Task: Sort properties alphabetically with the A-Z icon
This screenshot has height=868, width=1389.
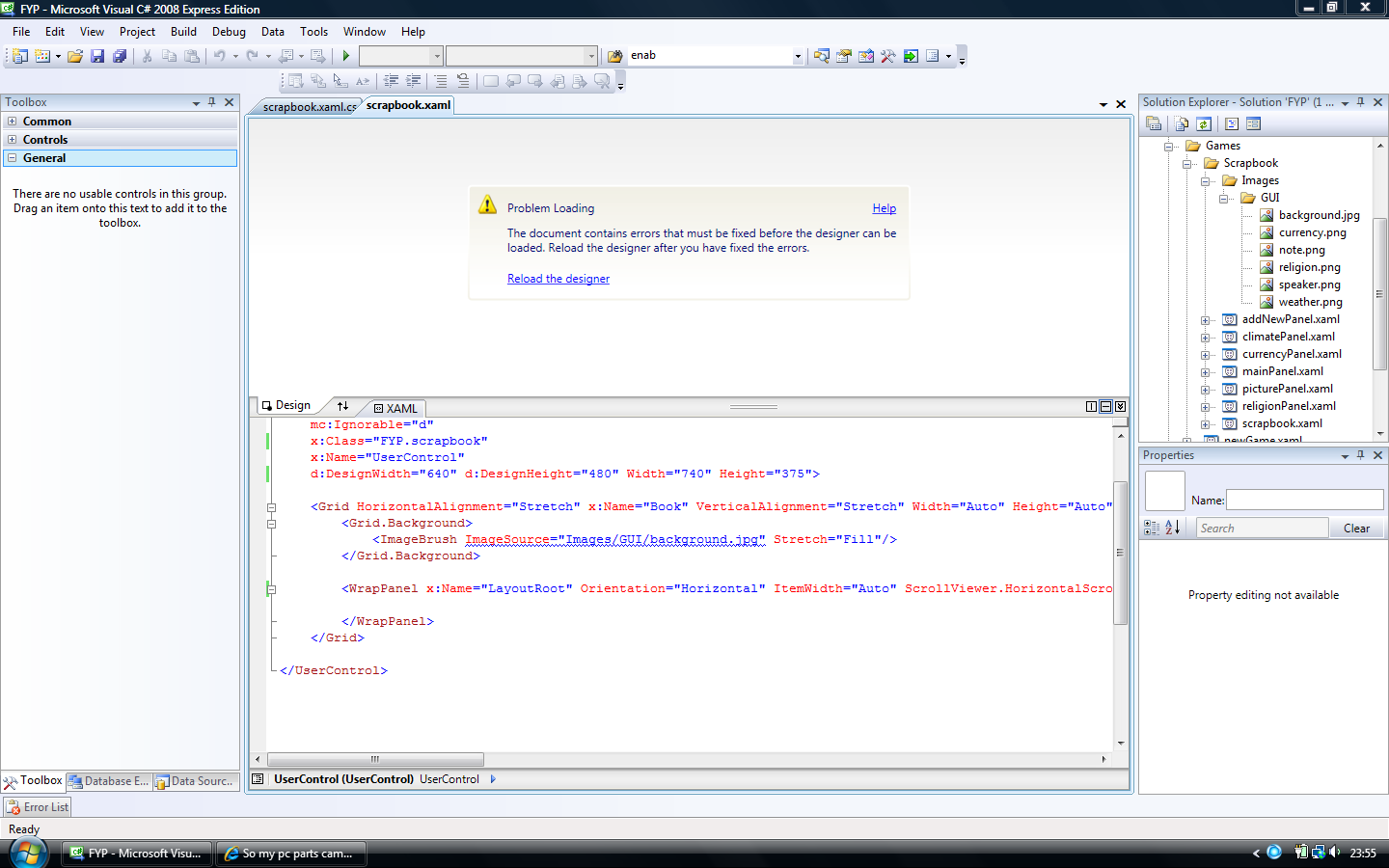Action: tap(1172, 528)
